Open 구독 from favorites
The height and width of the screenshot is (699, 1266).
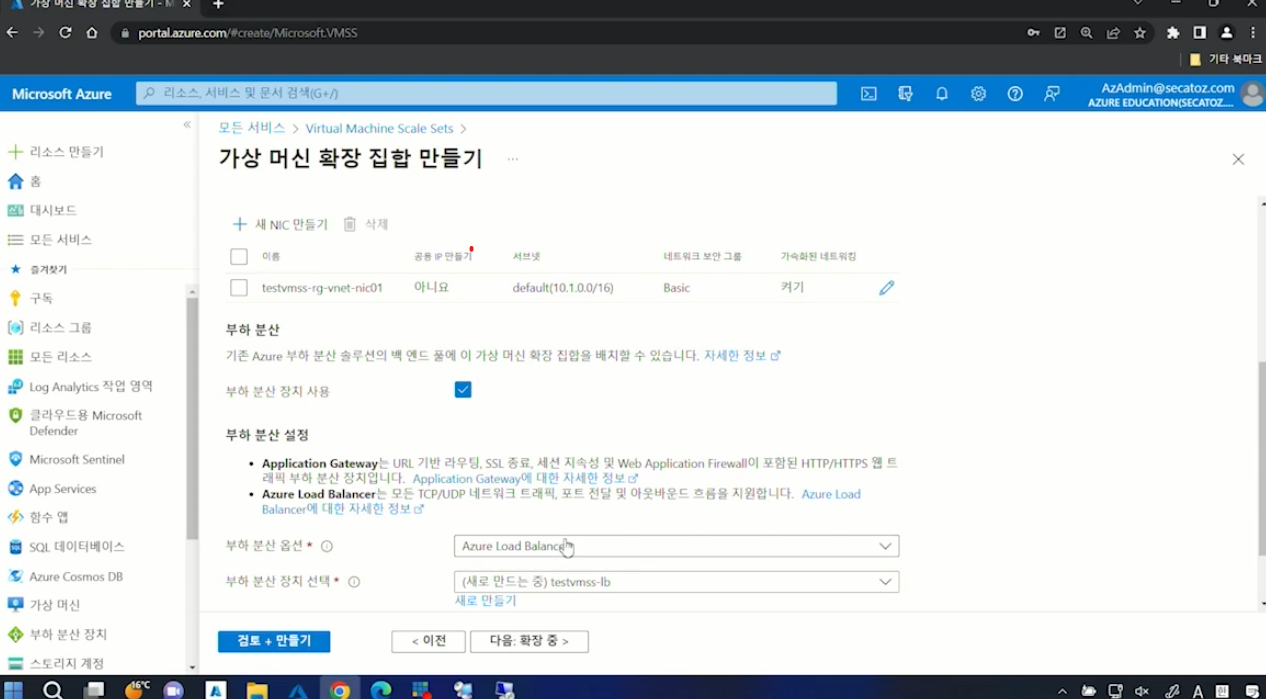(30, 298)
